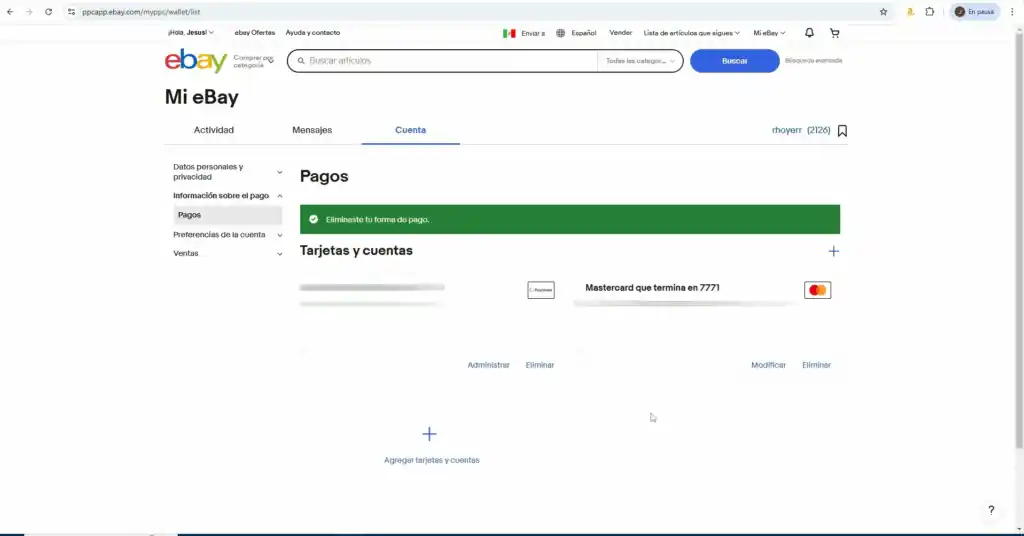Open the help question mark button
The image size is (1024, 536).
tap(991, 510)
